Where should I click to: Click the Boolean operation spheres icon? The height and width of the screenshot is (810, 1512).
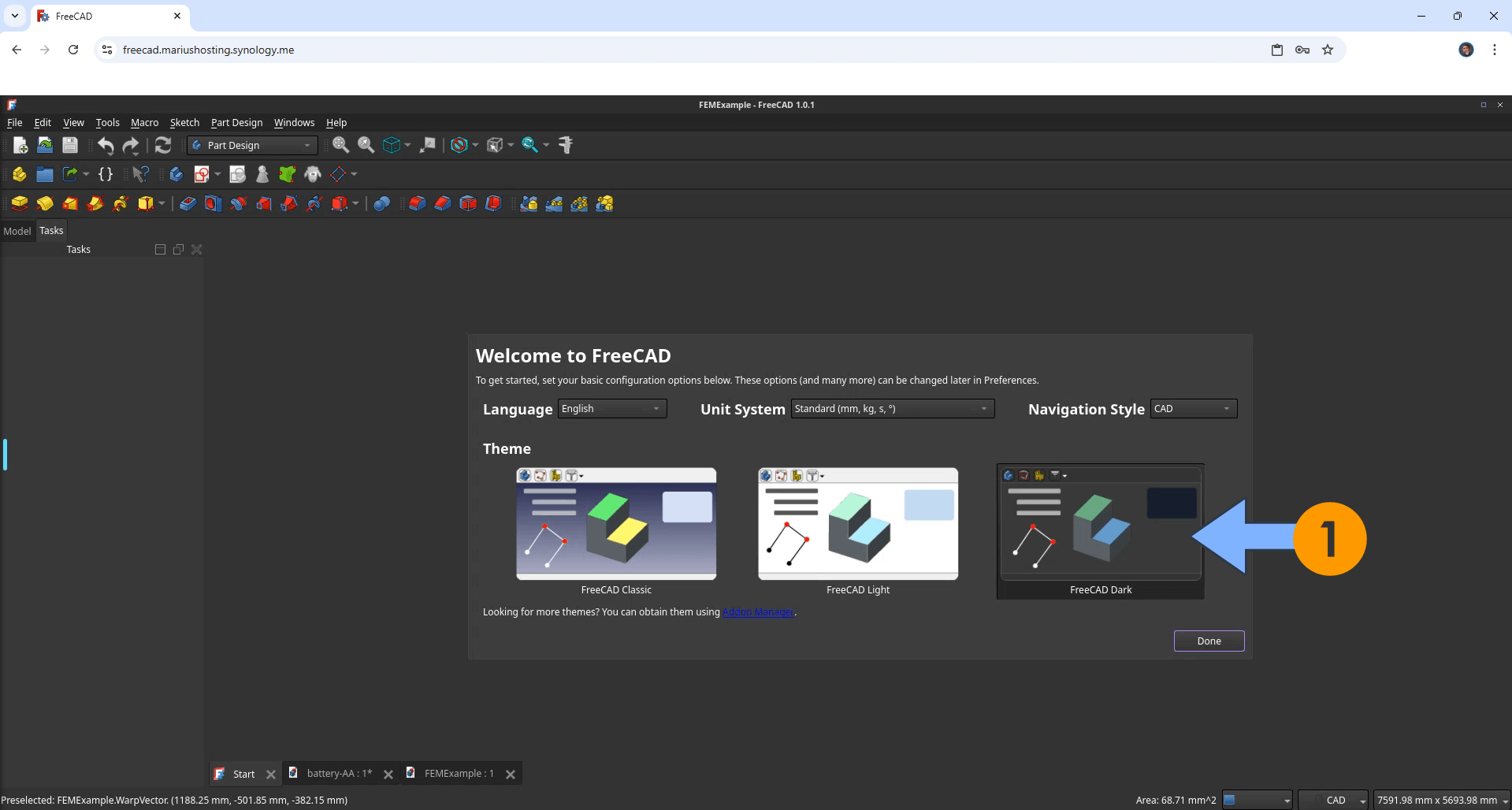(382, 204)
